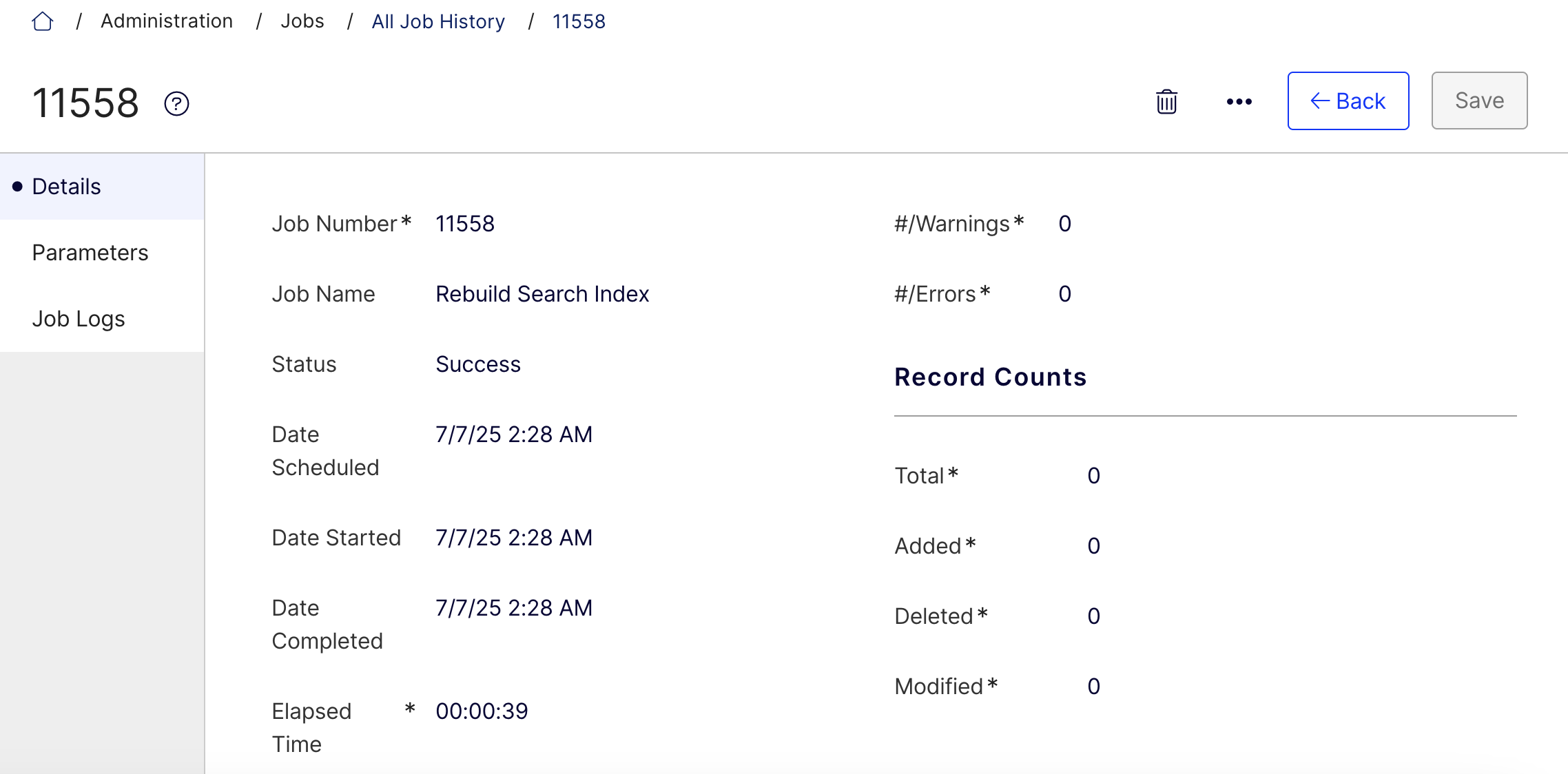Click the Details tab in the sidebar

(x=65, y=186)
